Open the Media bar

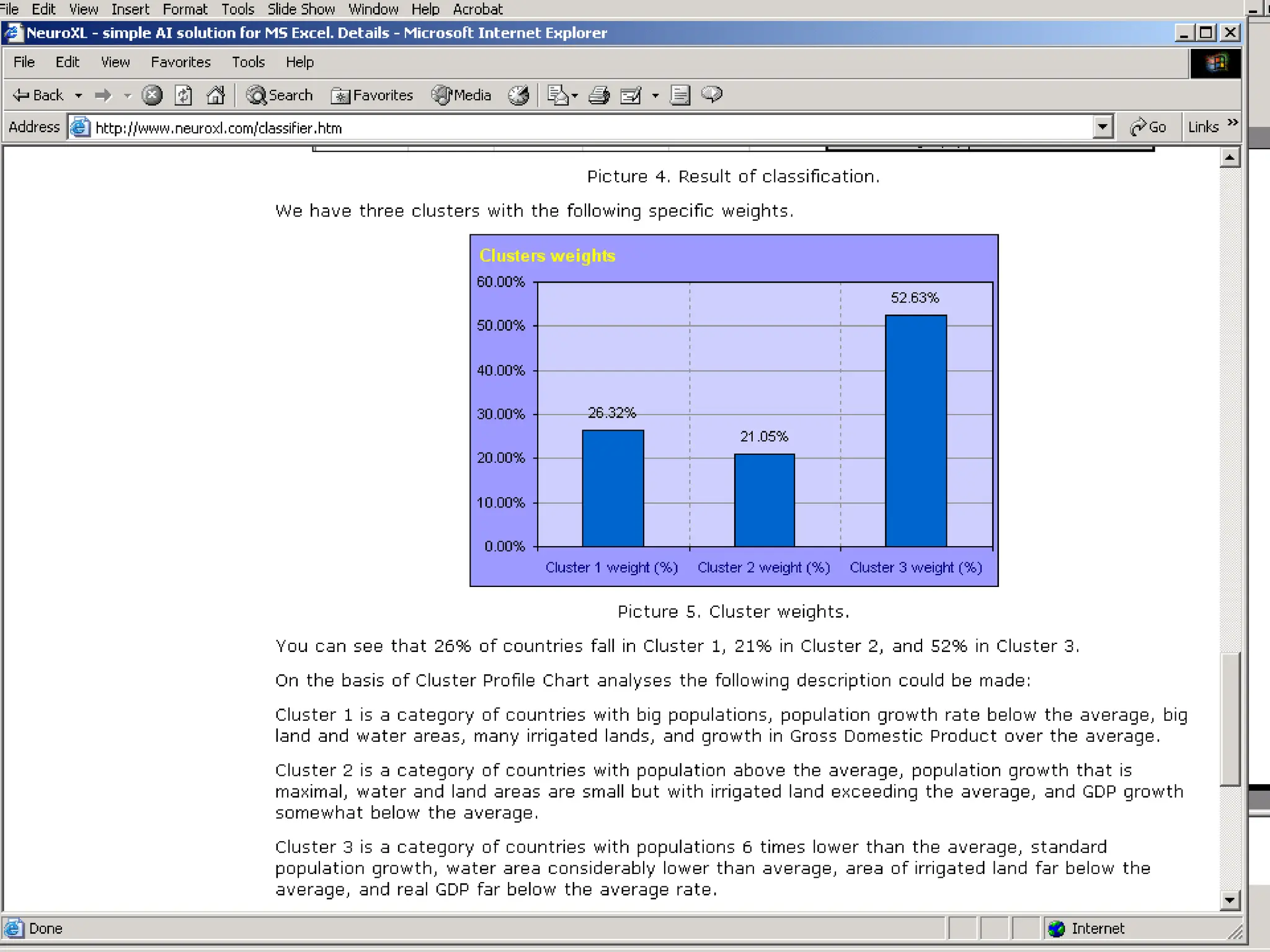[x=461, y=95]
